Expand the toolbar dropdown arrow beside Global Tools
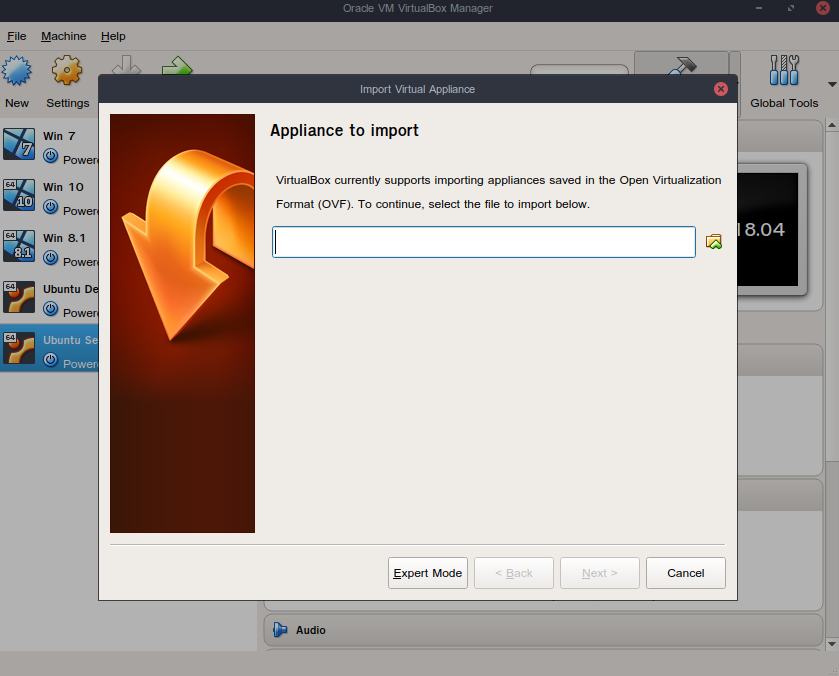This screenshot has height=676, width=839. tap(832, 84)
